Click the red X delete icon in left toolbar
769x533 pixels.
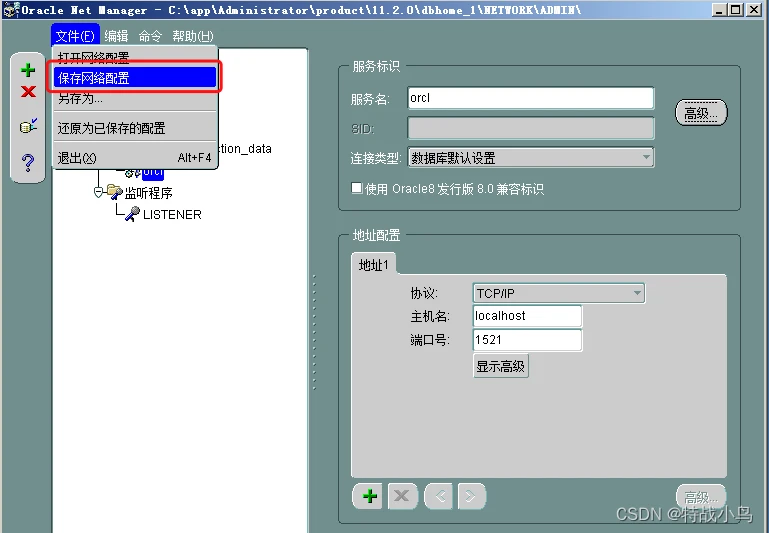click(x=28, y=92)
